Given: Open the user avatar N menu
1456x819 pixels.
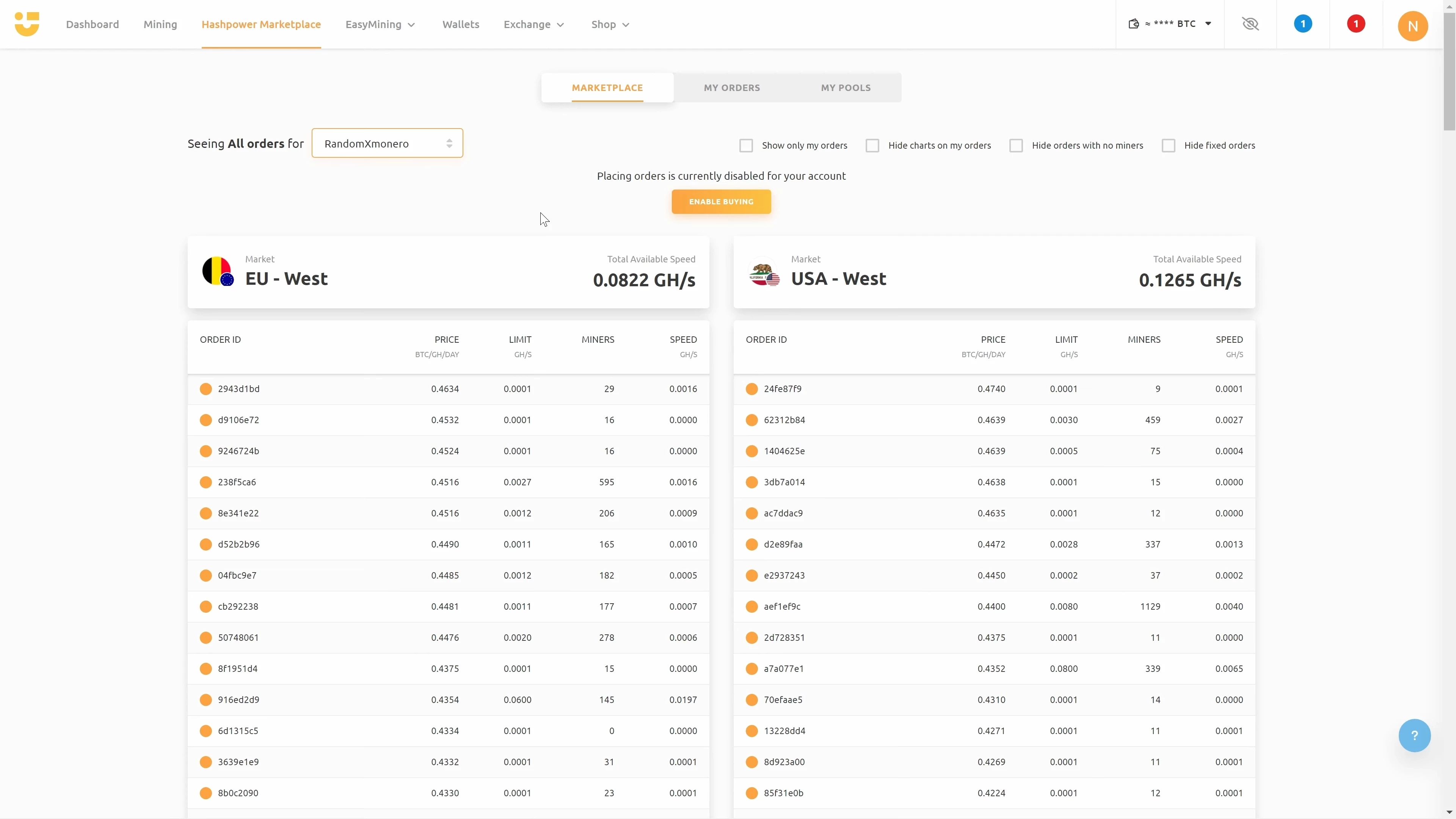Looking at the screenshot, I should pyautogui.click(x=1412, y=26).
